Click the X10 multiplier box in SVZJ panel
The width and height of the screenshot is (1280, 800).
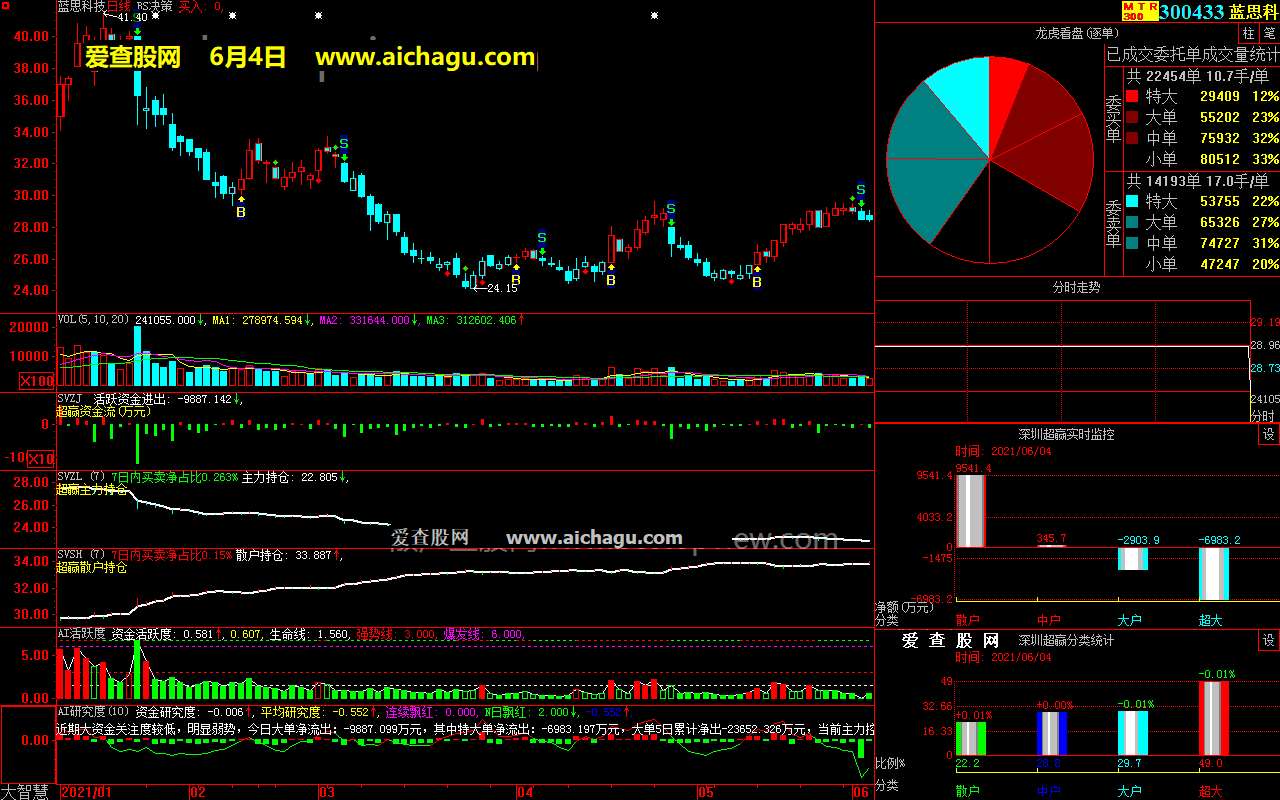[40, 459]
